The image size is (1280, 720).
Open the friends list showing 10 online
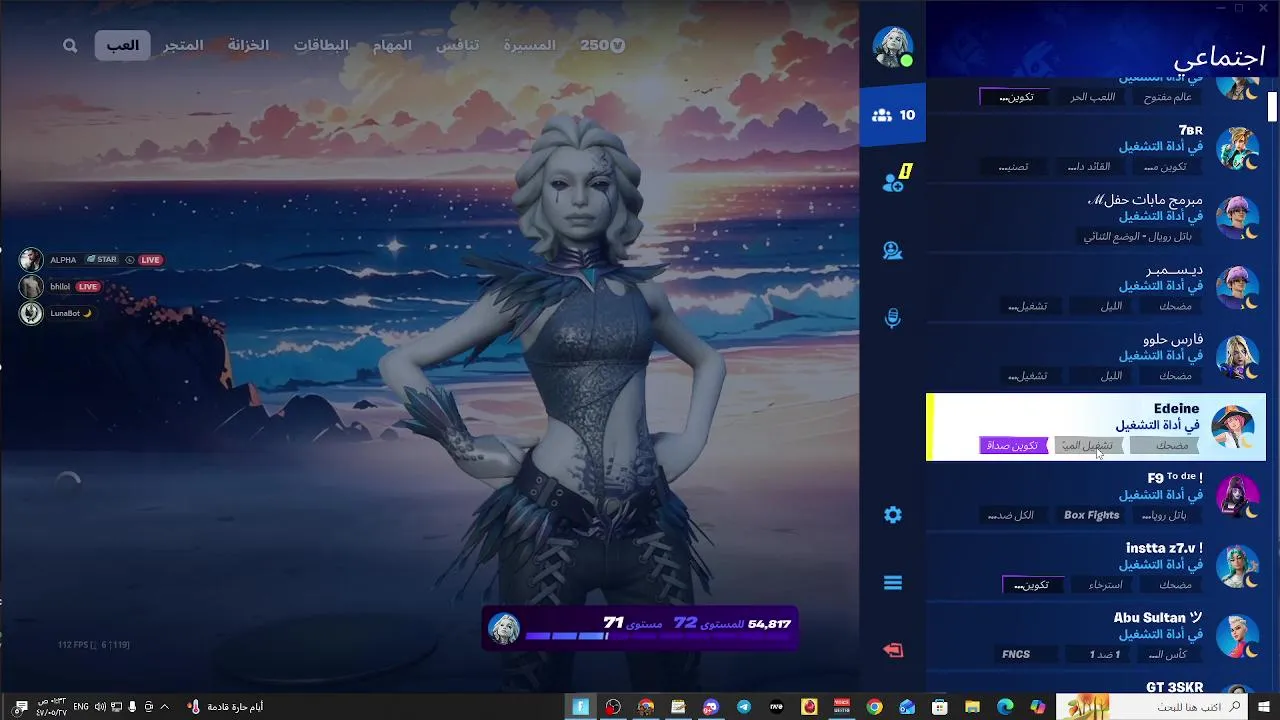click(893, 115)
